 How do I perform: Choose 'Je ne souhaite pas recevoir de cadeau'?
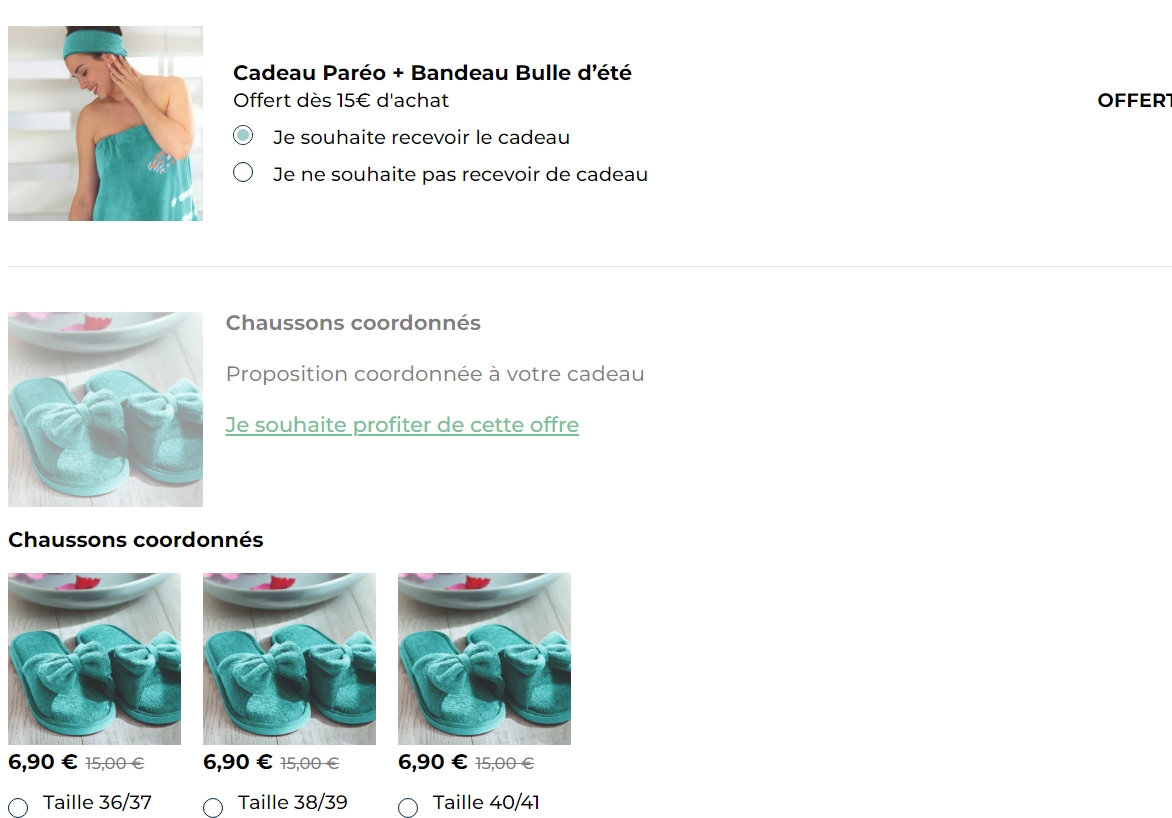point(243,173)
